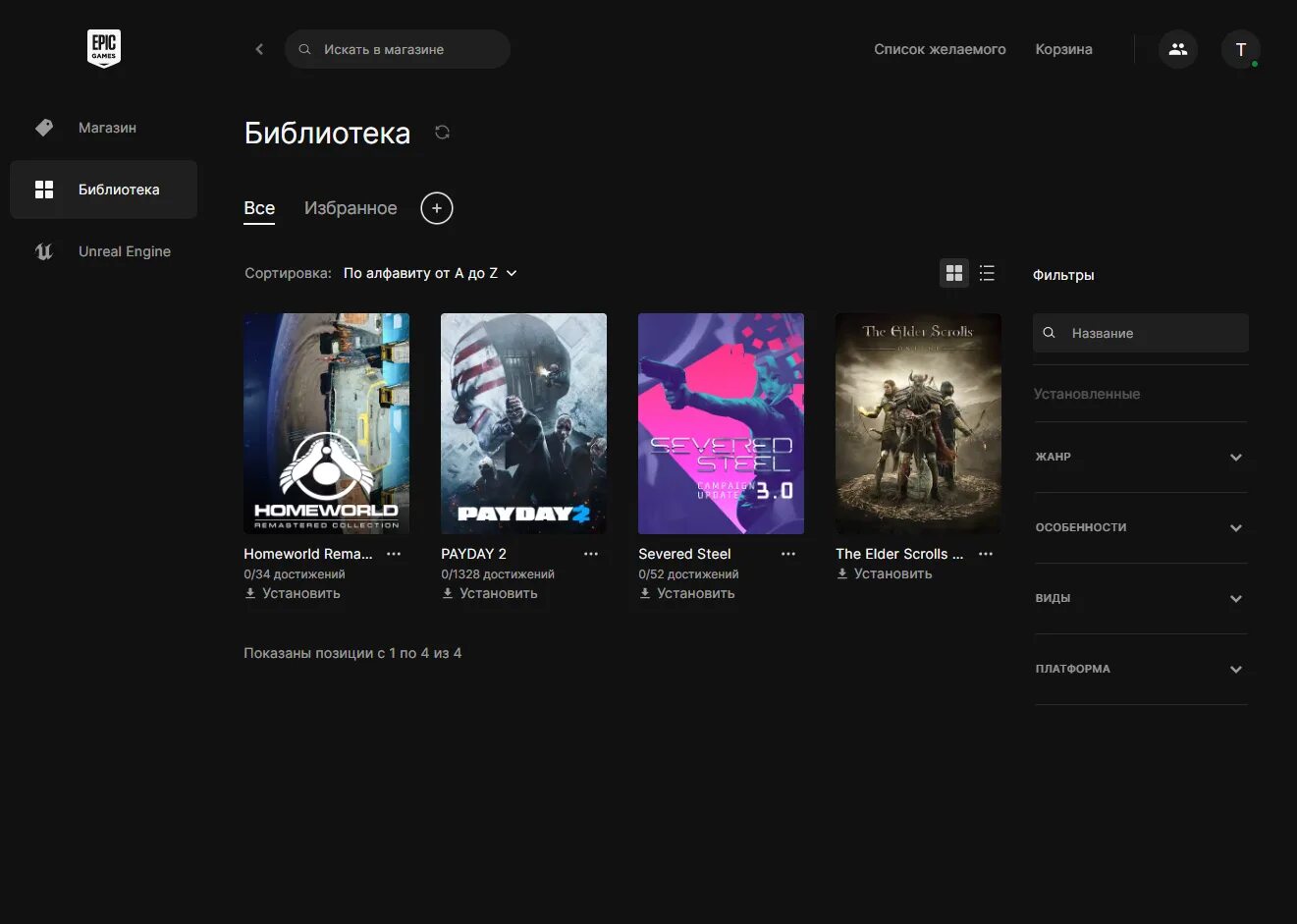Click the Epic Games logo
The width and height of the screenshot is (1297, 924).
pos(103,48)
